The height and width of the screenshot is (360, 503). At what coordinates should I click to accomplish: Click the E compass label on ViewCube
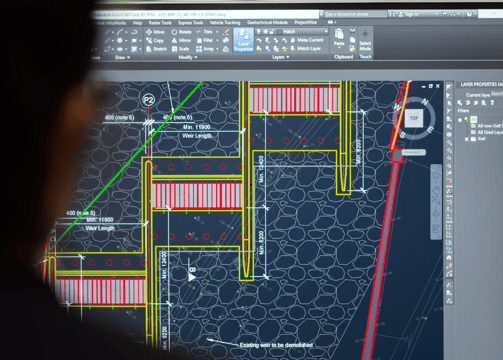click(x=430, y=129)
